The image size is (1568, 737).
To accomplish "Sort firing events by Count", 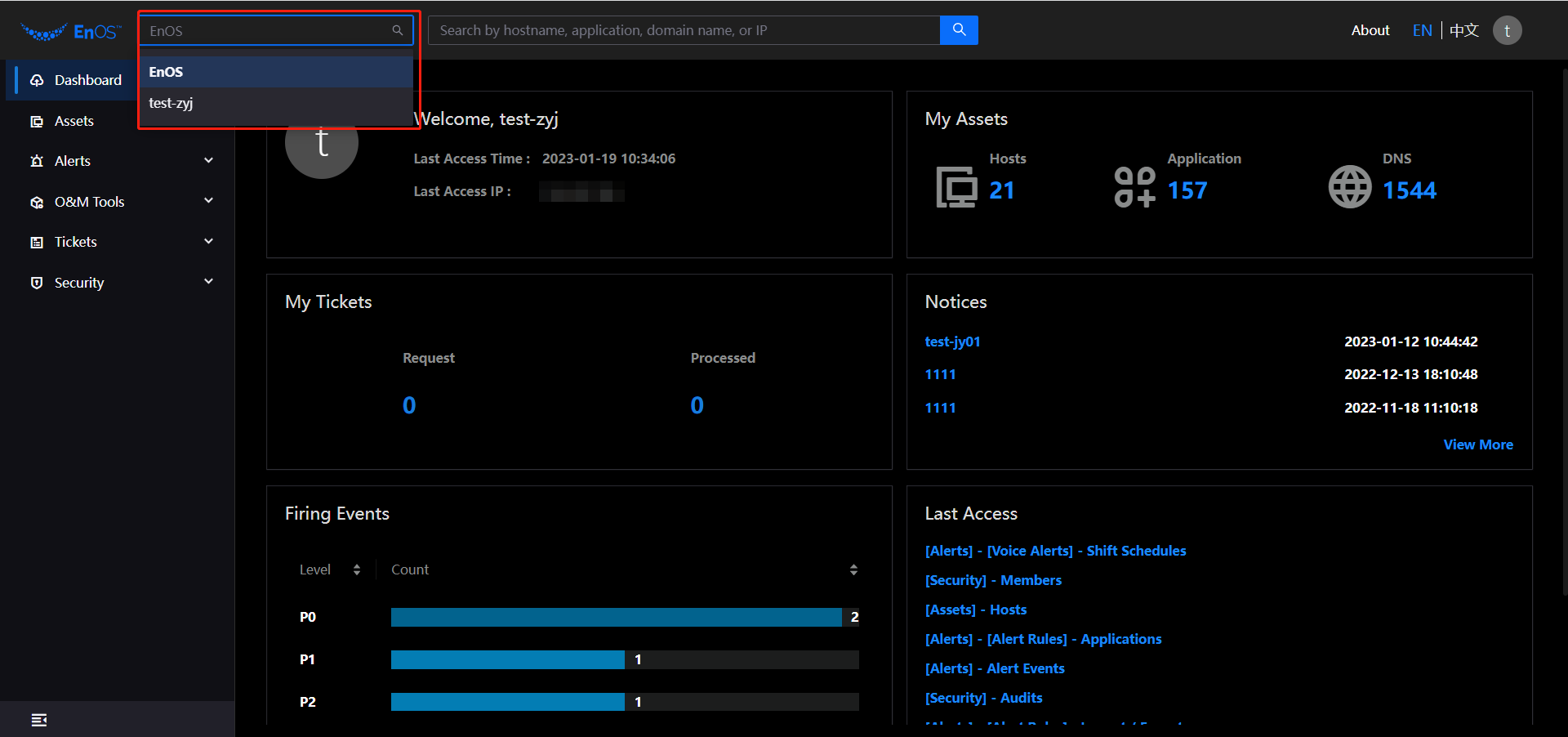I will click(853, 569).
